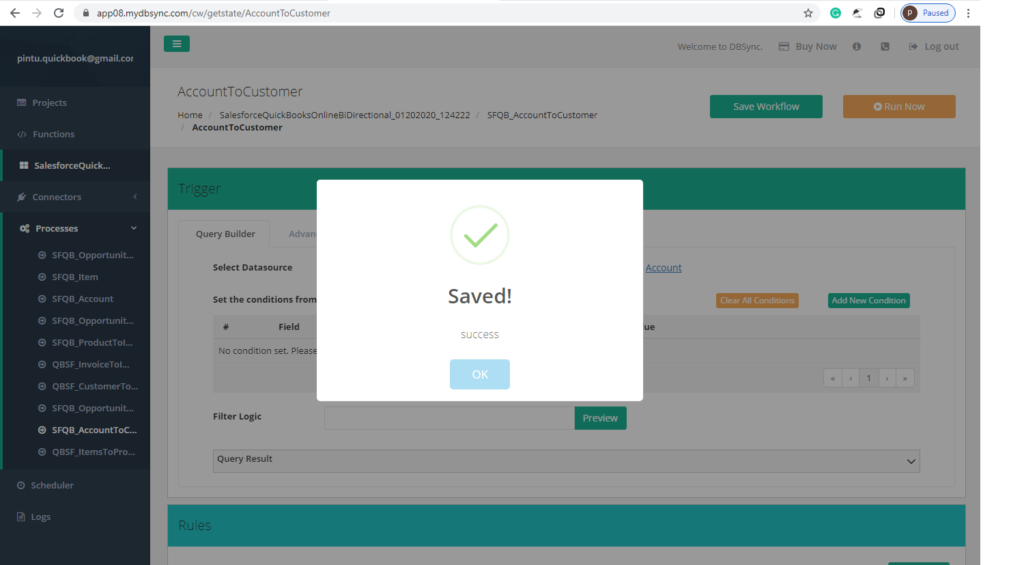Click the Connectors plug icon
This screenshot has width=1024, height=565.
click(x=22, y=197)
